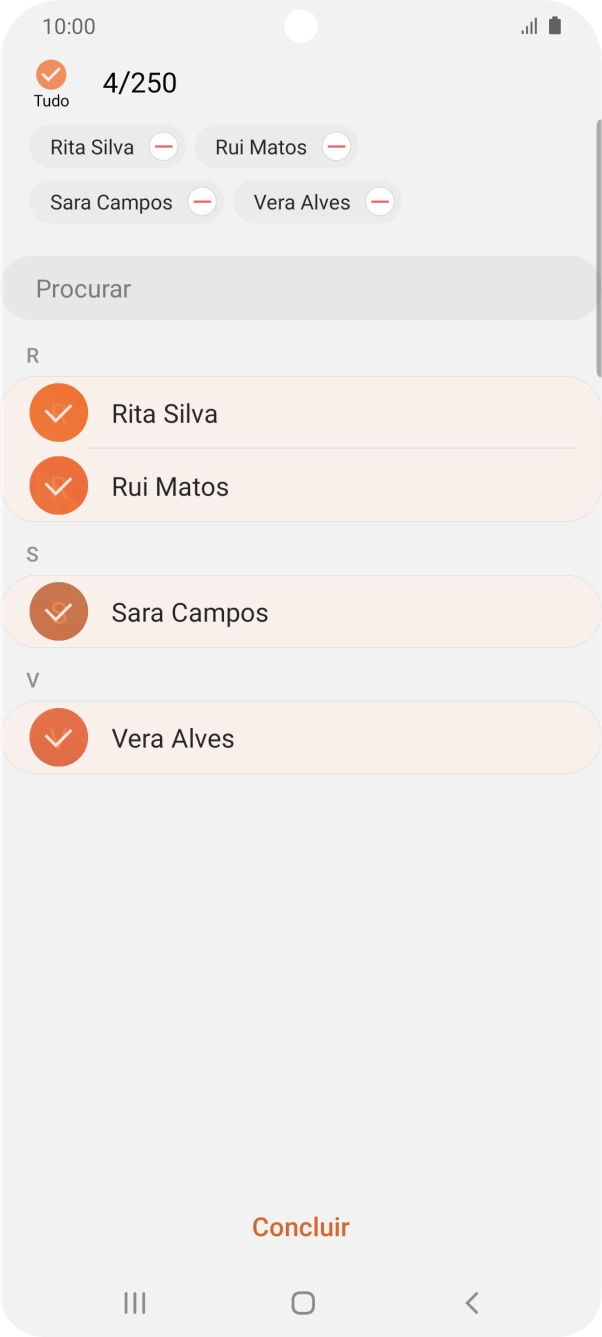The height and width of the screenshot is (1337, 602).
Task: Tap the battery icon in status bar
Action: 556,26
